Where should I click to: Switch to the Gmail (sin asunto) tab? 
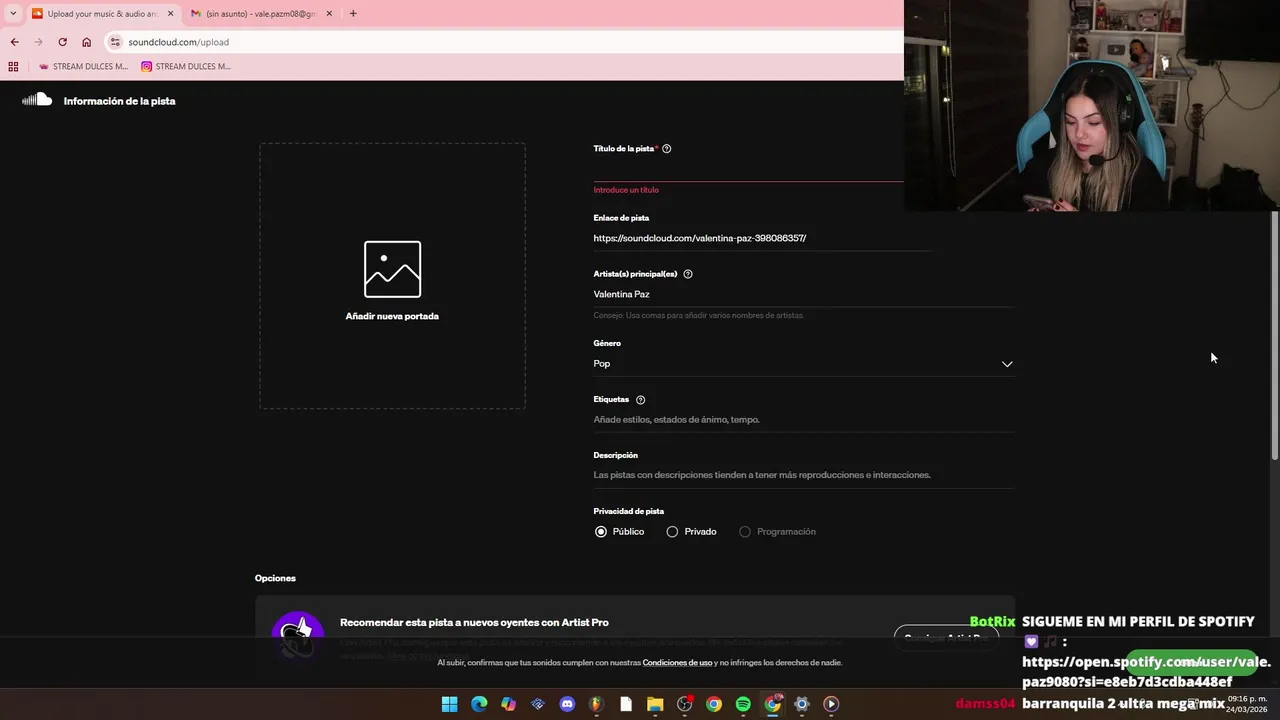pos(260,14)
